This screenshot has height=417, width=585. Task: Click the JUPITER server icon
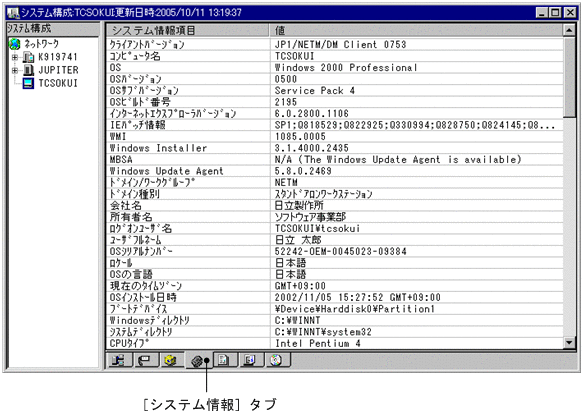pyautogui.click(x=28, y=70)
